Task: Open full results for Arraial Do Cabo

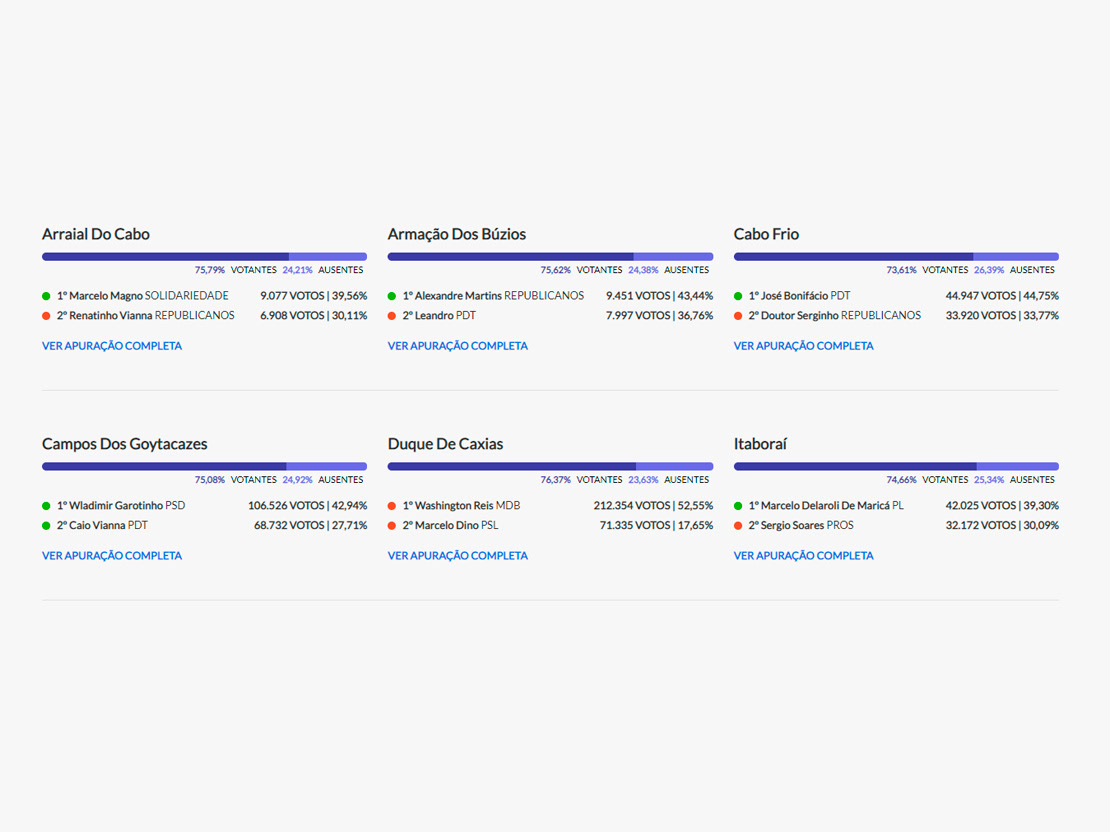Action: pos(112,346)
